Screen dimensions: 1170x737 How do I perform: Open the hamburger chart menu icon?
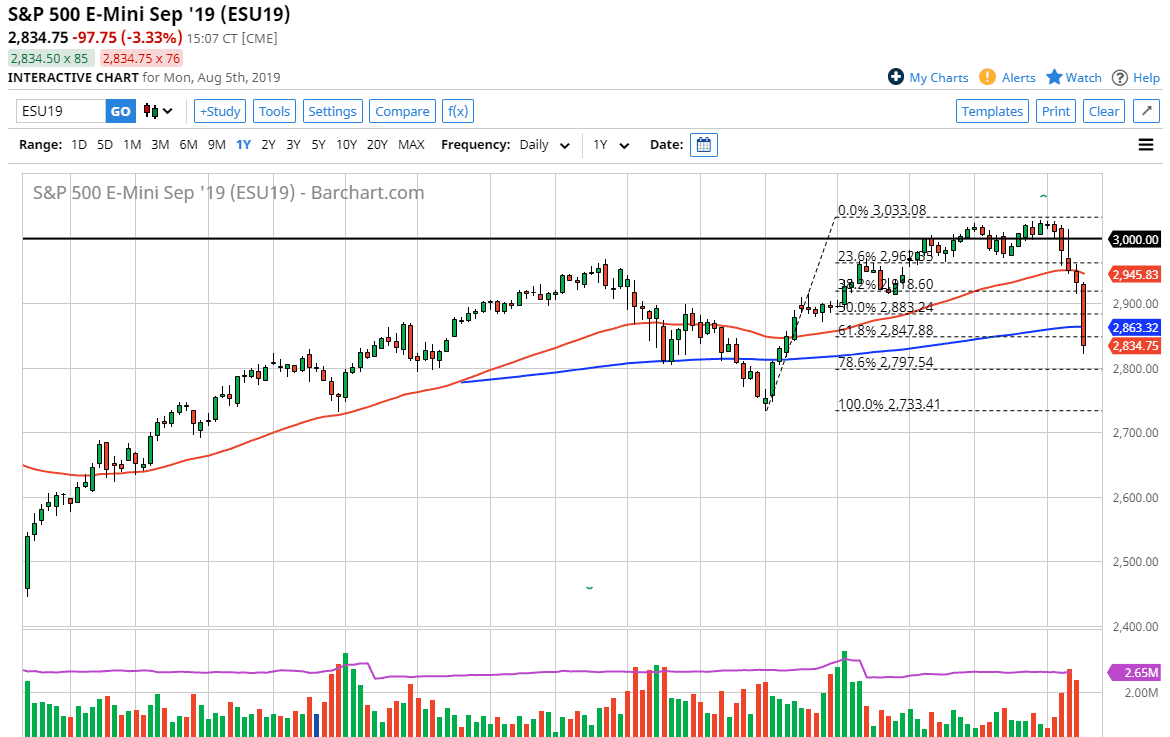1145,144
